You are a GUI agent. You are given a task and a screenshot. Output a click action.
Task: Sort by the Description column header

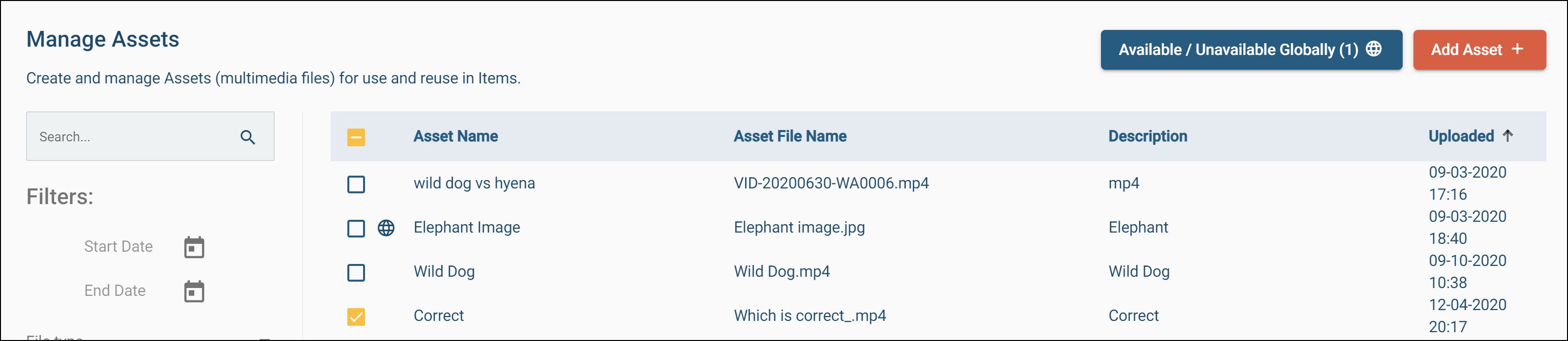click(1148, 136)
